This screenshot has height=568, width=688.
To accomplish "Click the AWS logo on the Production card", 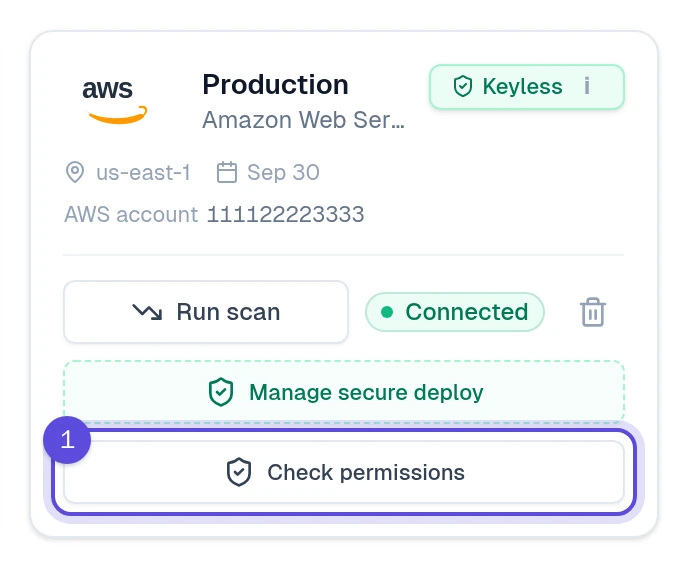I will click(115, 101).
